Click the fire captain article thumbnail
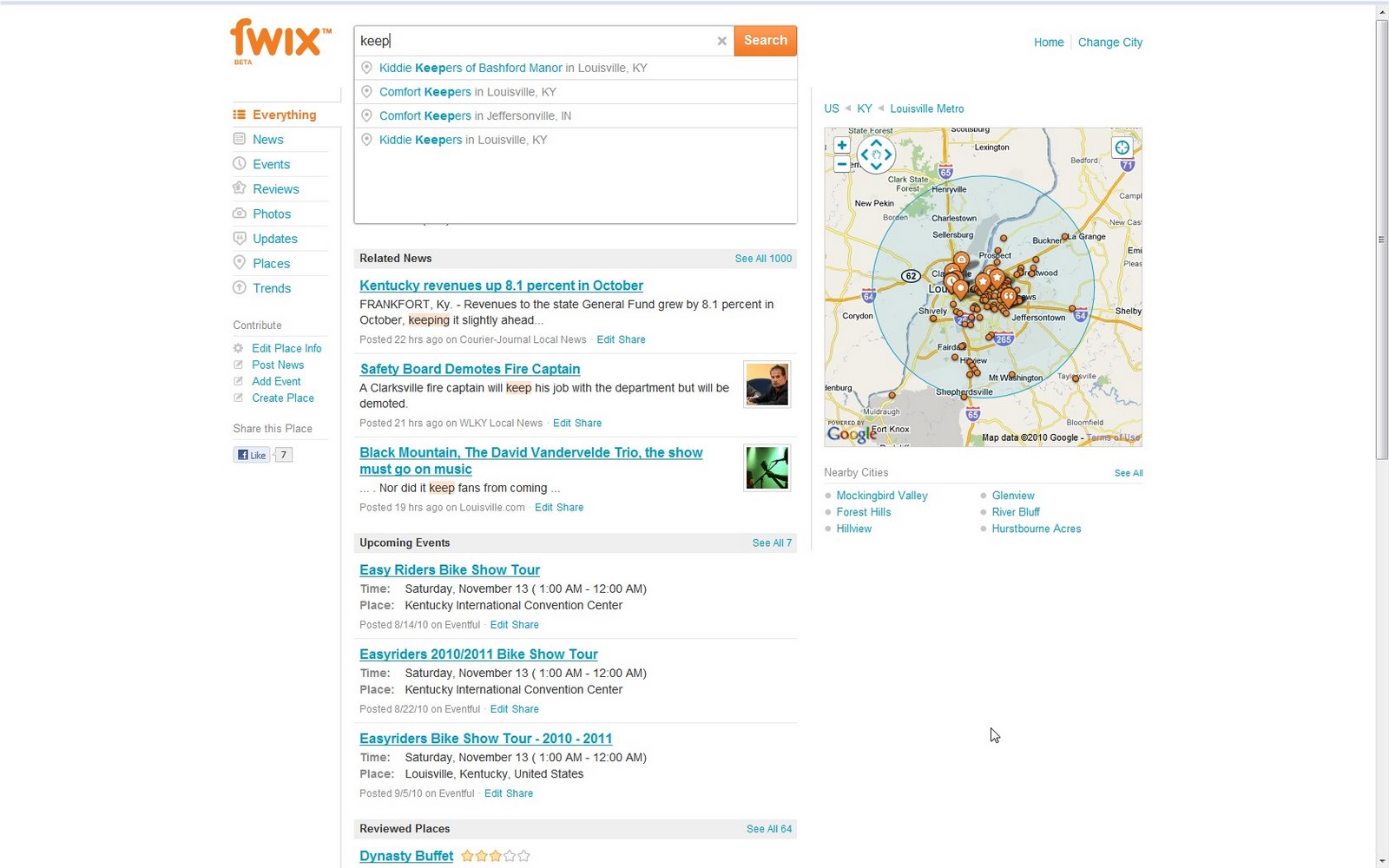The image size is (1389, 868). 767,385
